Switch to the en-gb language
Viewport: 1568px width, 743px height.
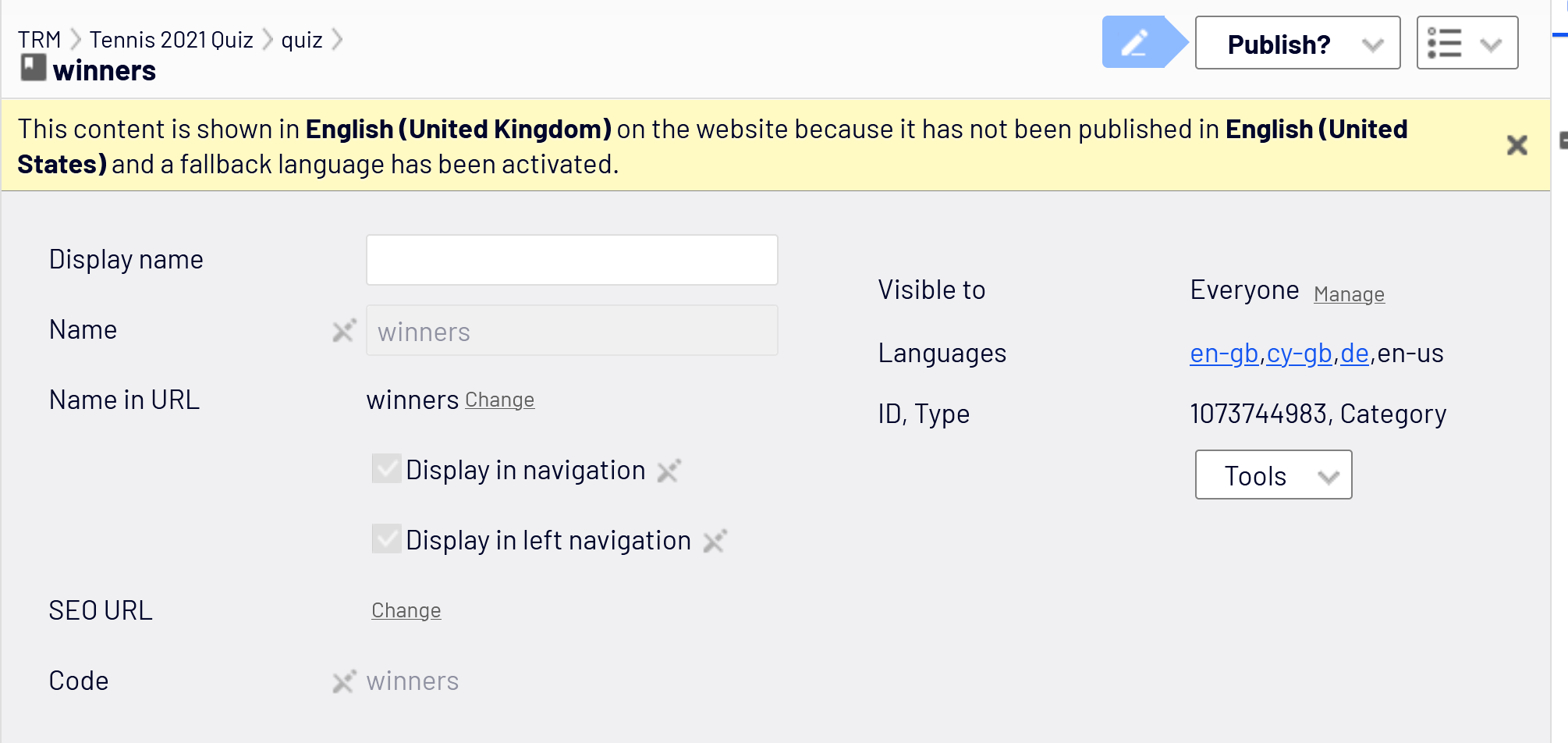tap(1223, 354)
